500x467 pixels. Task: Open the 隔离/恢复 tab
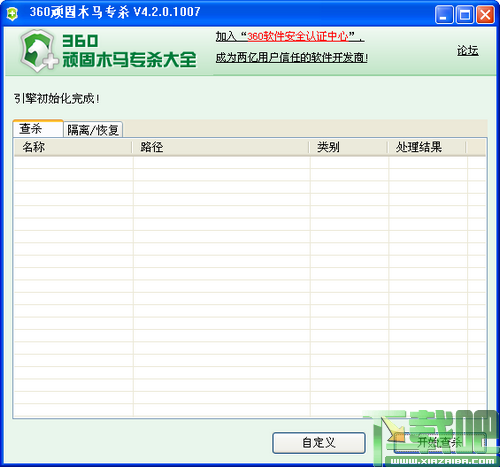point(93,130)
